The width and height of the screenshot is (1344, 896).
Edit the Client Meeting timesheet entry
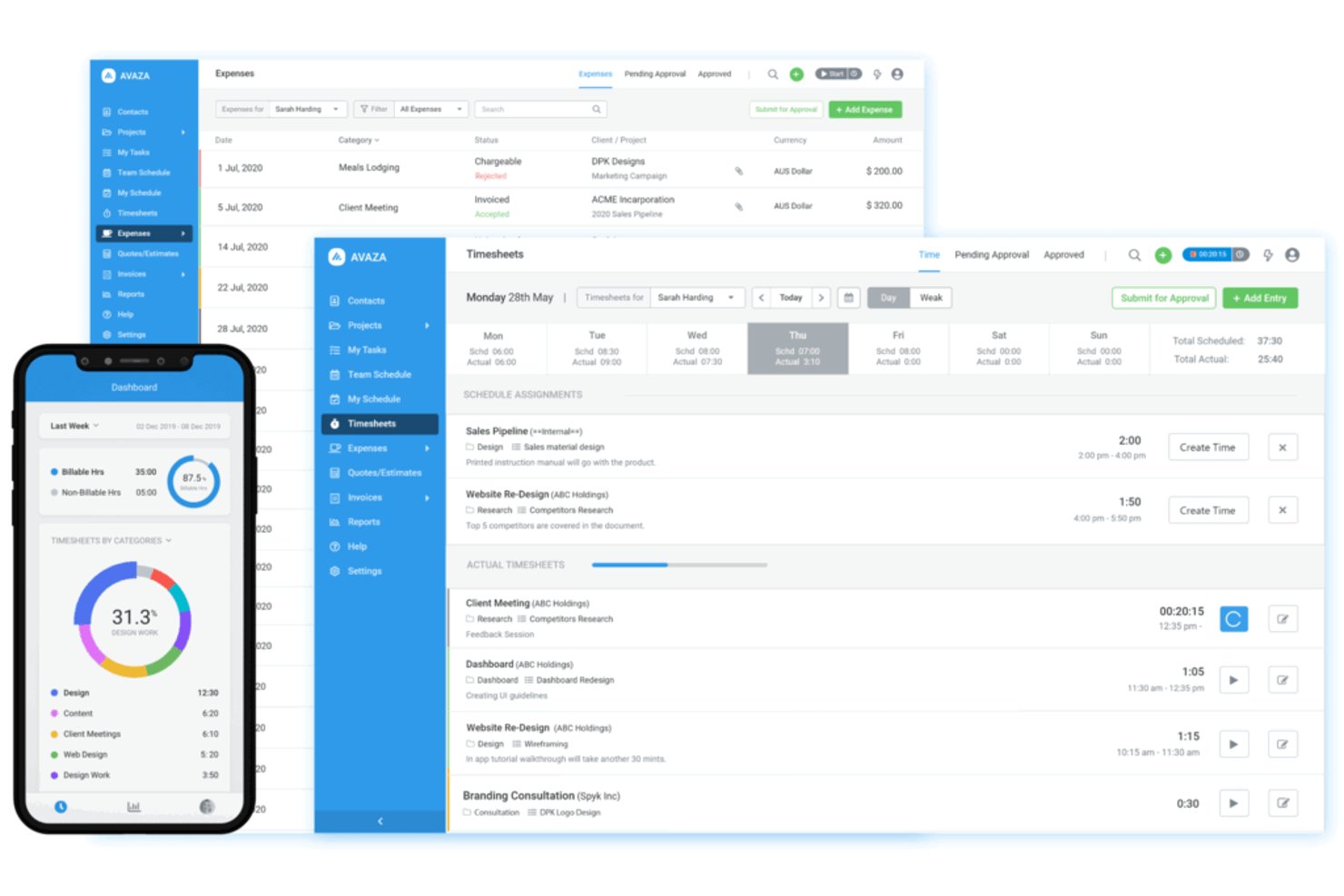click(x=1282, y=619)
